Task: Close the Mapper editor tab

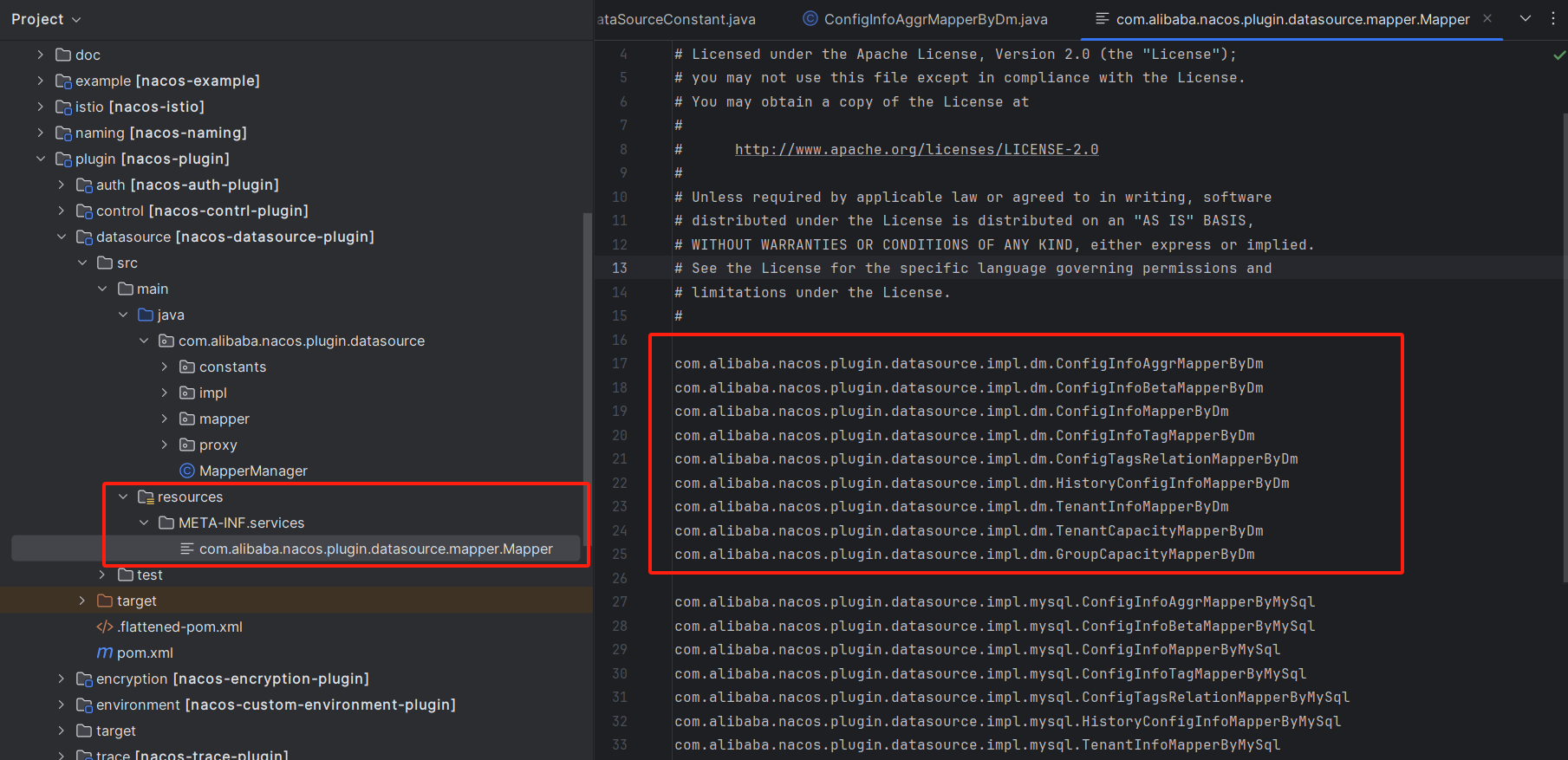Action: pos(1487,18)
